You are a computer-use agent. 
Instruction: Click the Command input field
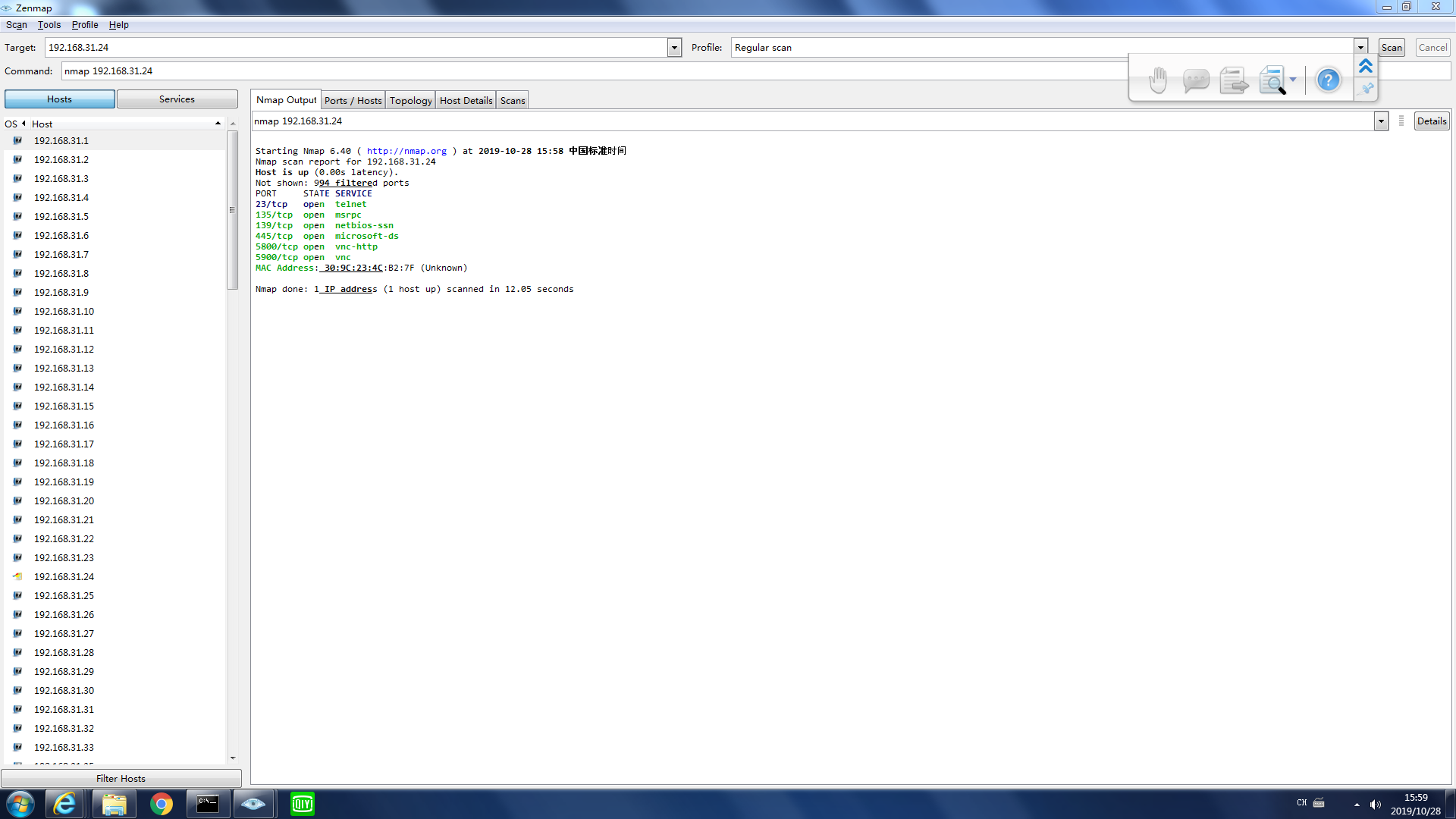coord(591,71)
